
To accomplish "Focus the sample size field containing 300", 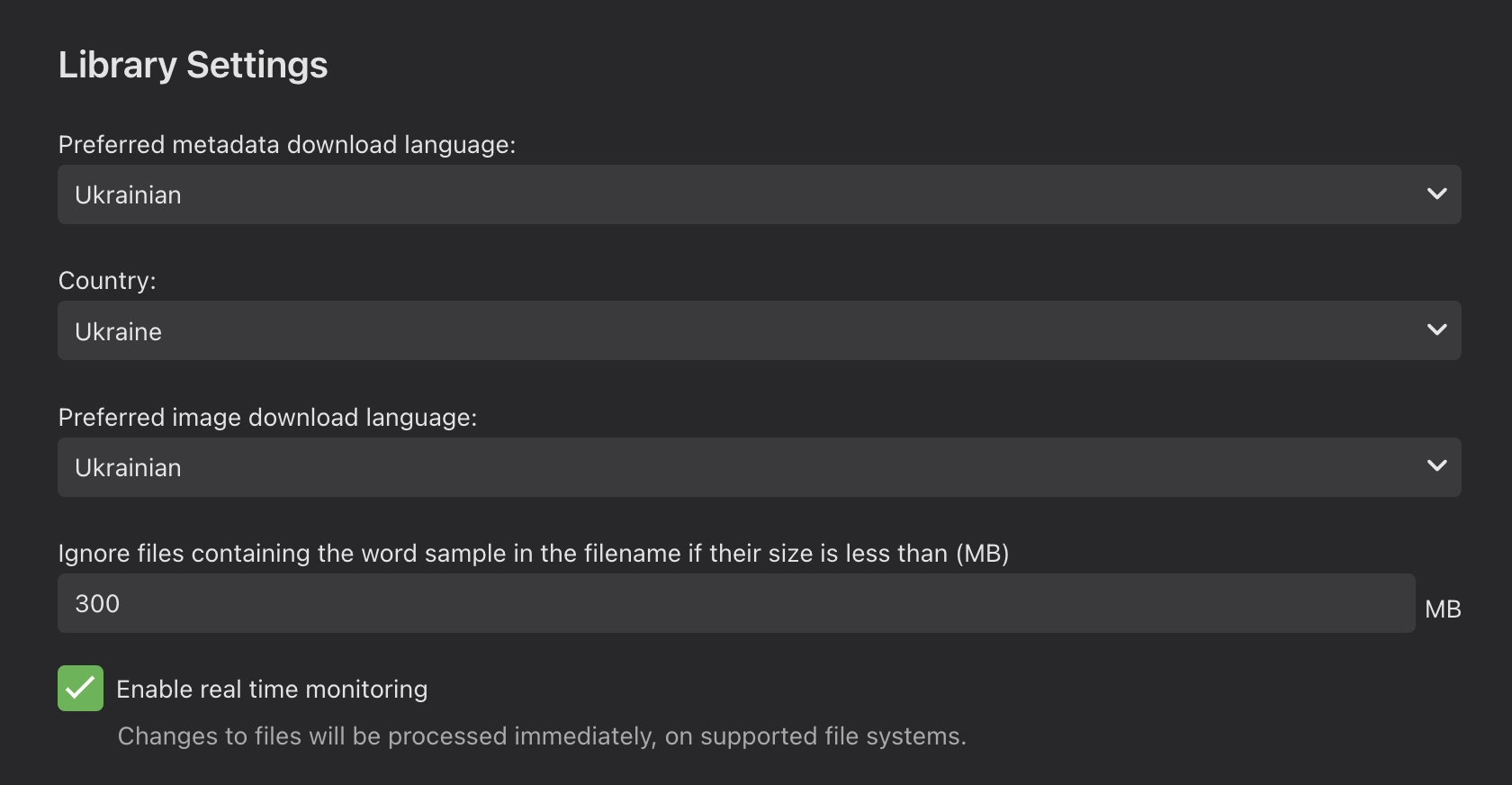I will click(735, 603).
